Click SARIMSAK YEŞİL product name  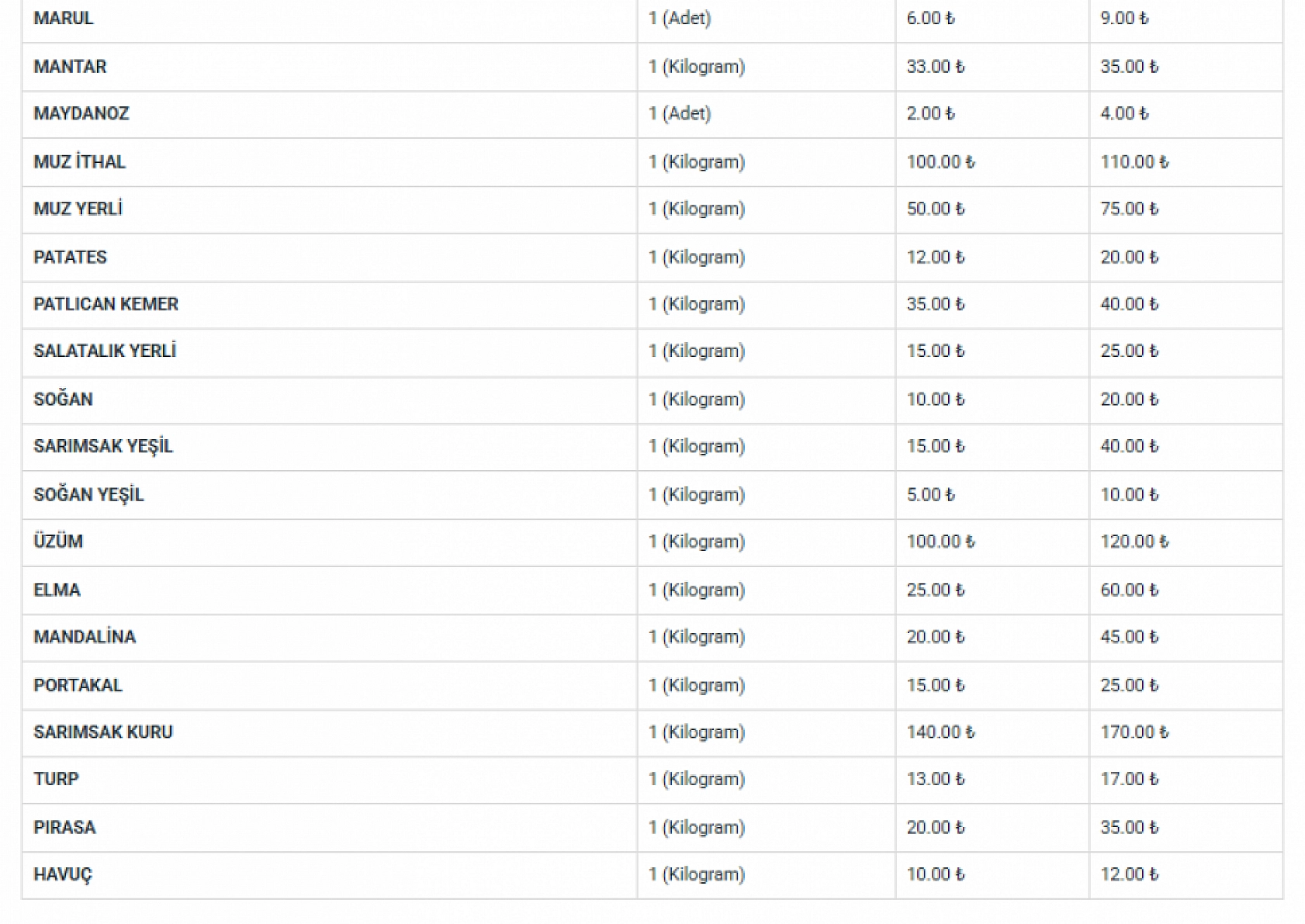pos(103,447)
